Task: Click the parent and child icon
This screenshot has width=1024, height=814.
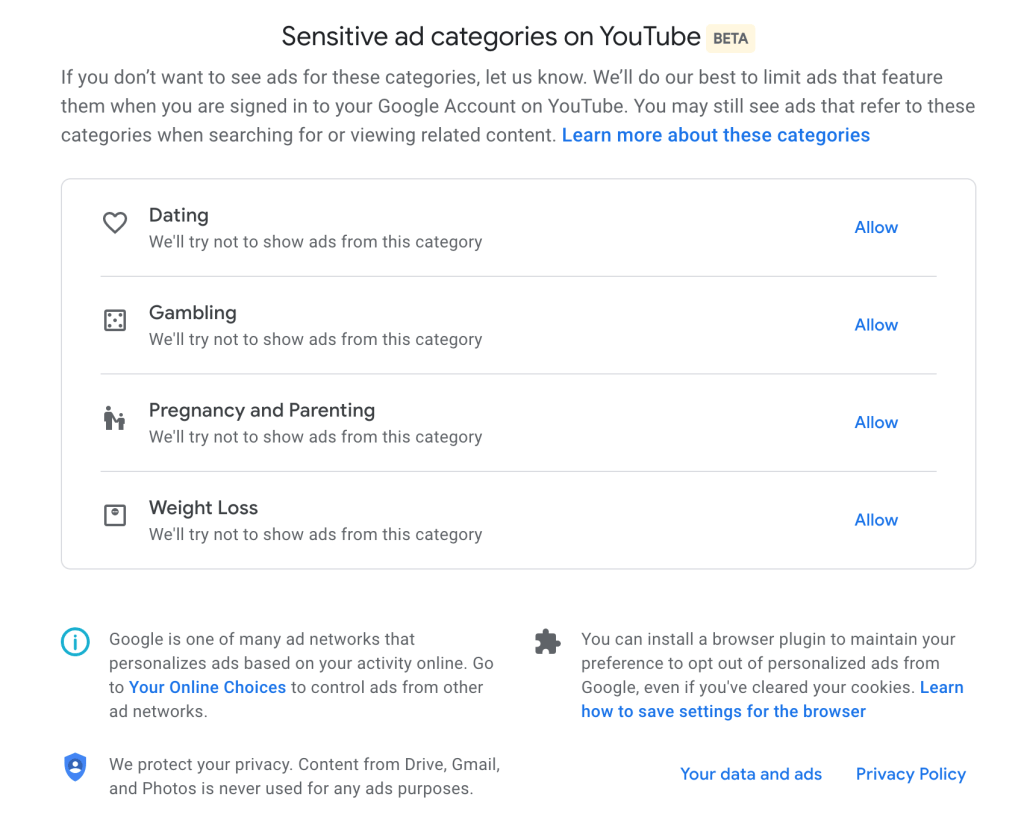Action: point(115,418)
